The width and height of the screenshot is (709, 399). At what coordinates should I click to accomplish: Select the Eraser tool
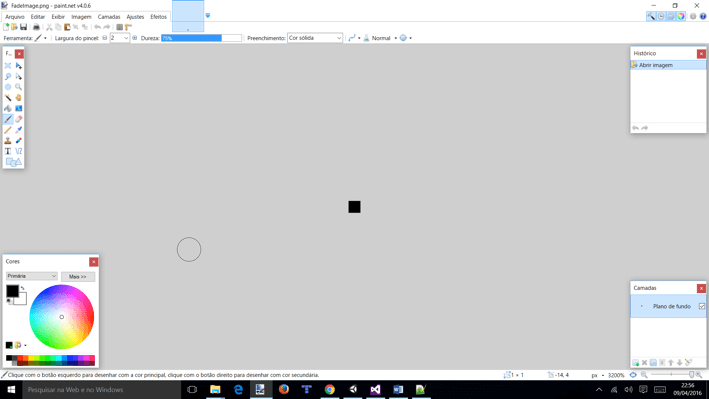19,119
